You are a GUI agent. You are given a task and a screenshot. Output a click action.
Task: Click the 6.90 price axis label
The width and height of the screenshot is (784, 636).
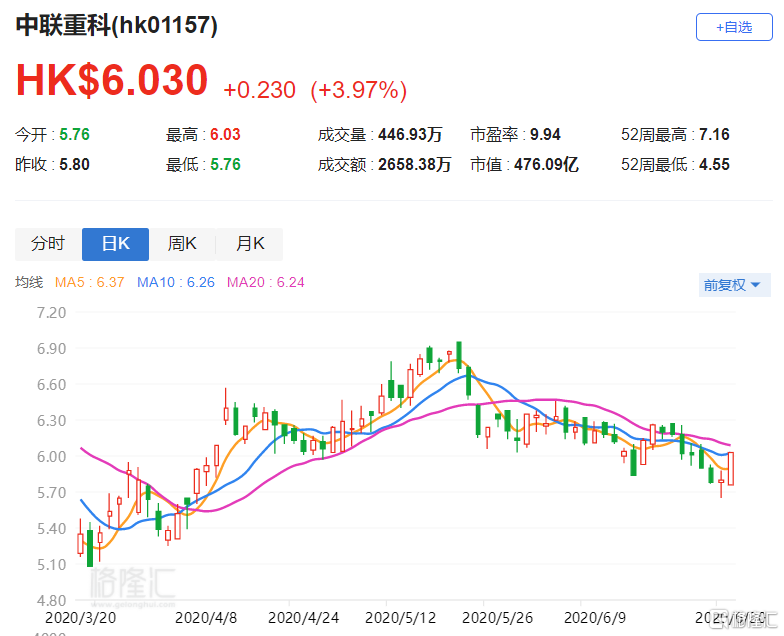pyautogui.click(x=52, y=349)
